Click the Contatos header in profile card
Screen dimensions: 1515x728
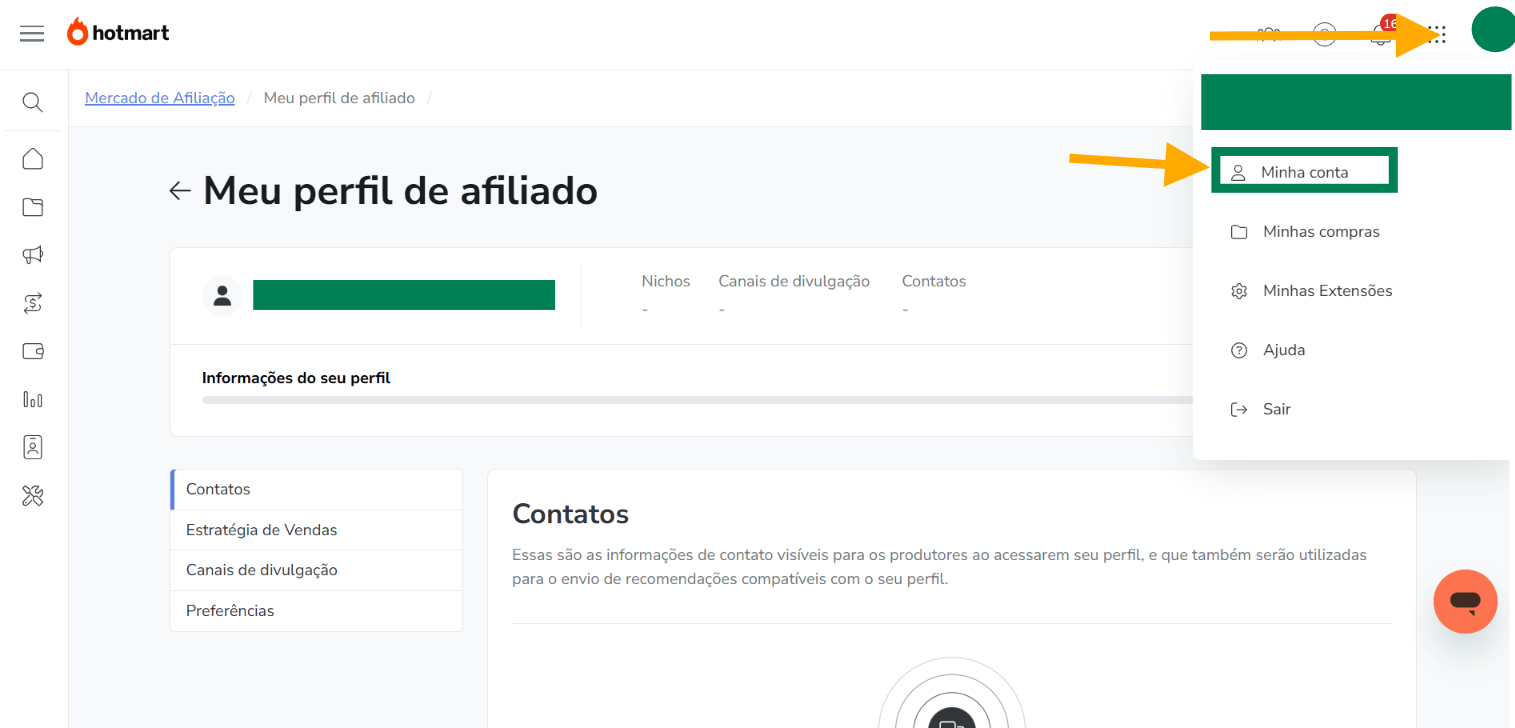click(934, 281)
